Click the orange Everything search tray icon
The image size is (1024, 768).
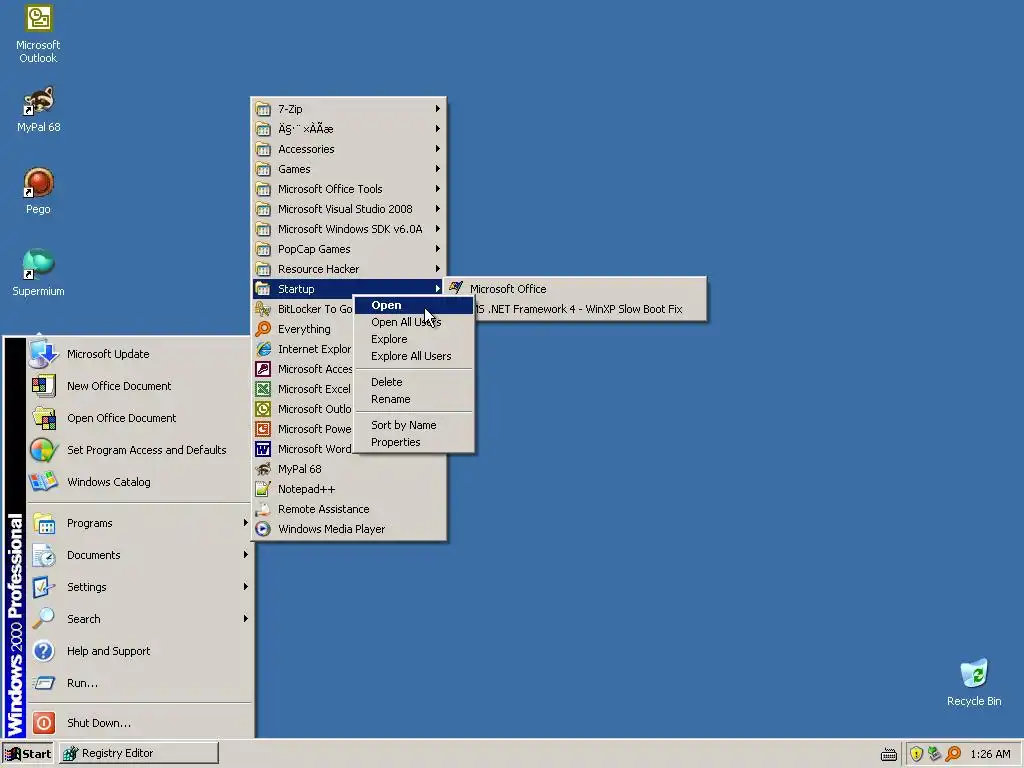pyautogui.click(x=953, y=754)
